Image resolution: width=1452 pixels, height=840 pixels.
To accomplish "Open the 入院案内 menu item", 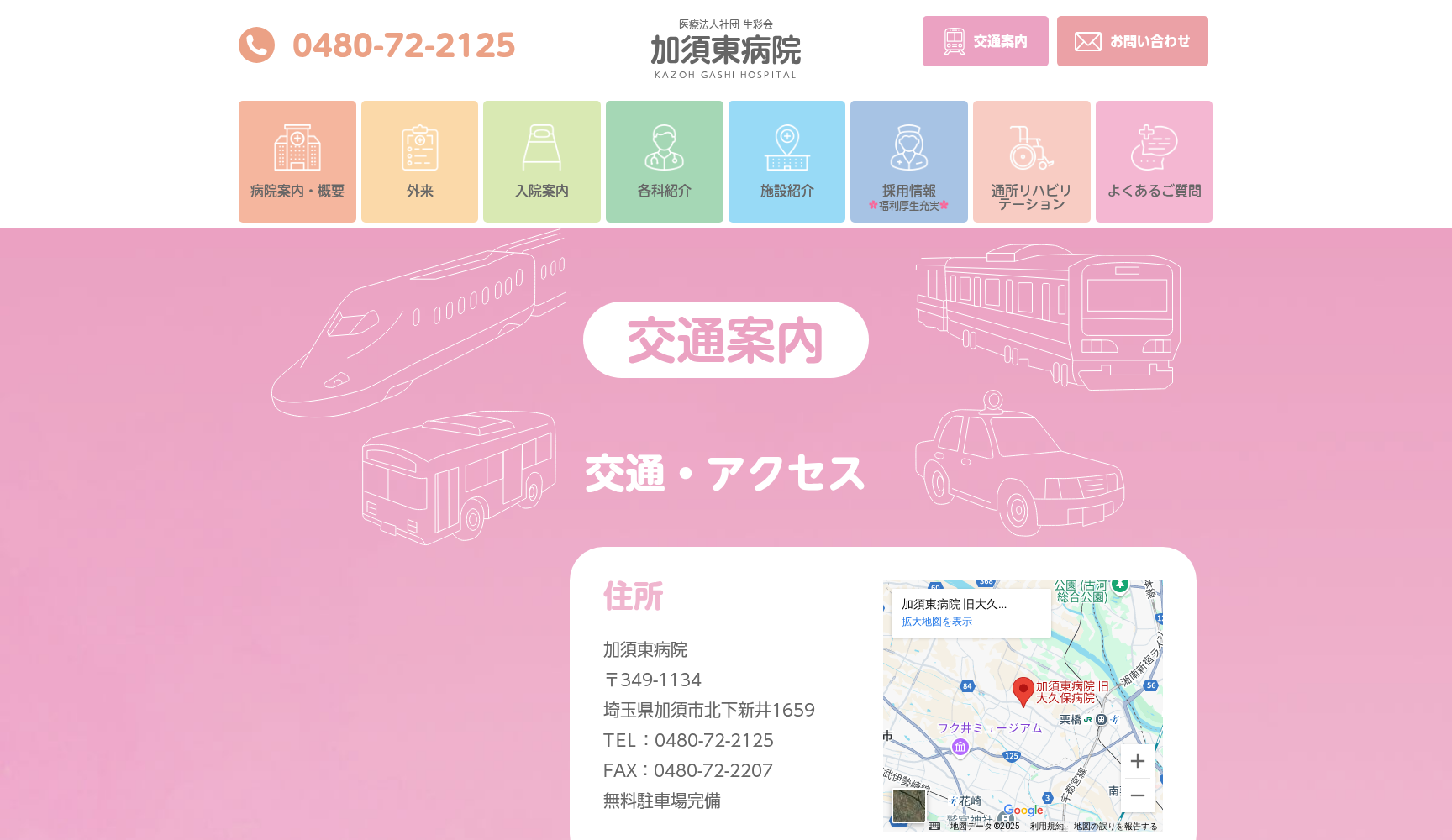I will pos(542,161).
